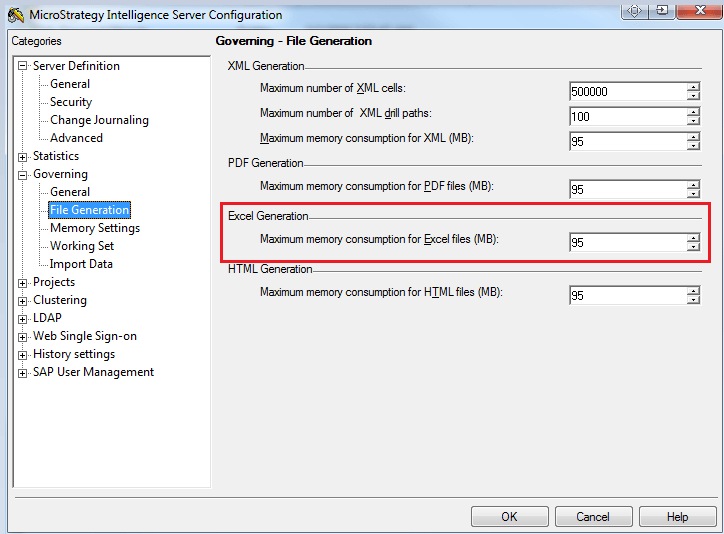Select the Server Definition label
Screen dimensions: 724x534
[x=76, y=66]
